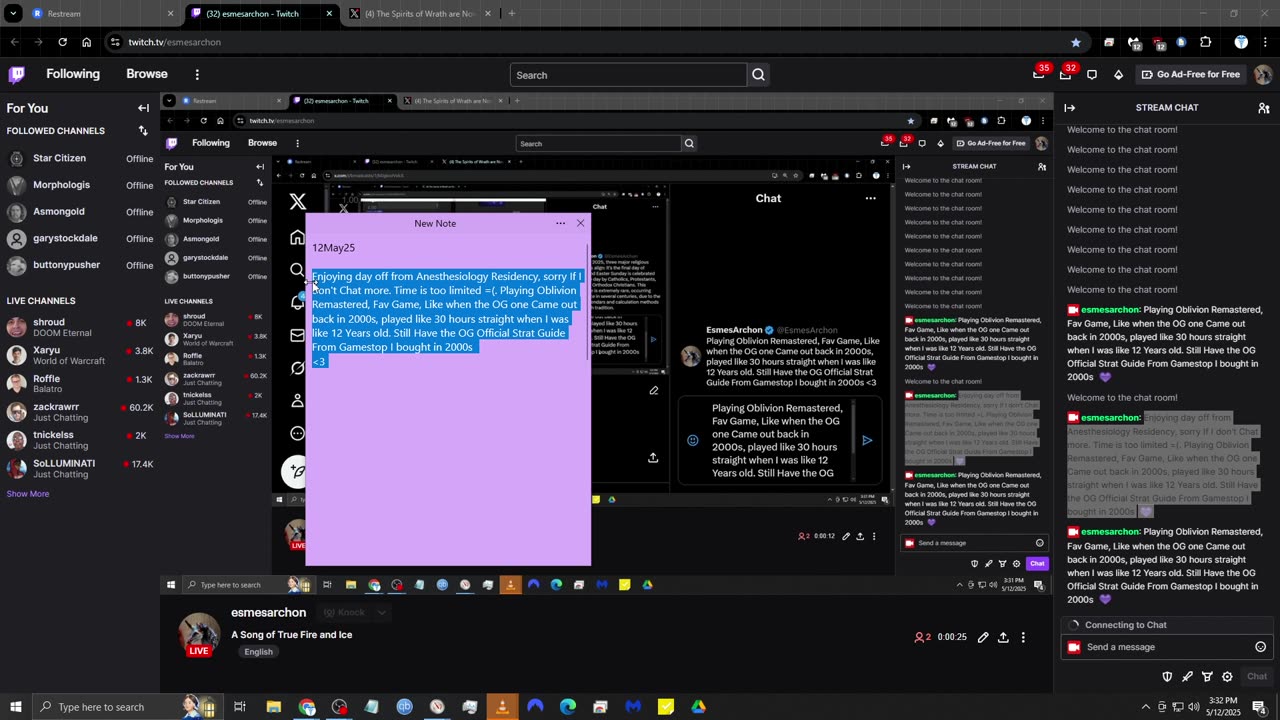Open chat settings gear
The width and height of the screenshot is (1280, 720).
point(1227,677)
